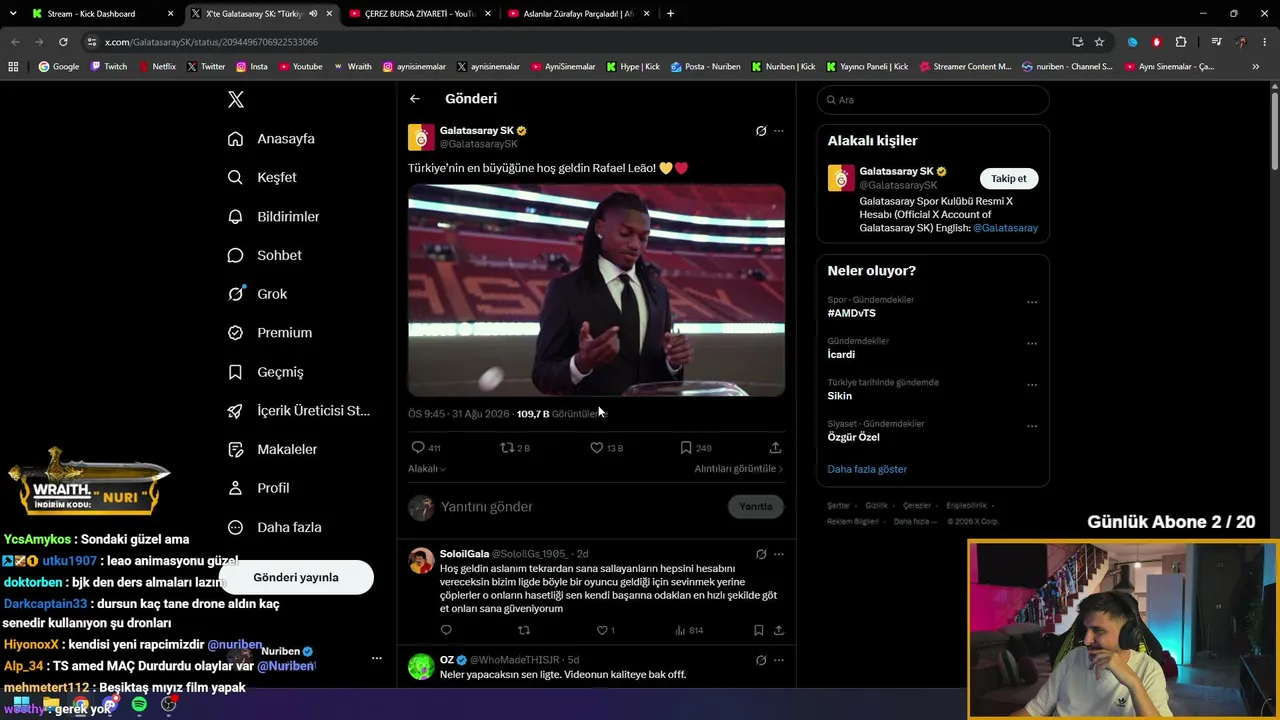The width and height of the screenshot is (1280, 720).
Task: Open Spotify from the taskbar
Action: tap(139, 705)
